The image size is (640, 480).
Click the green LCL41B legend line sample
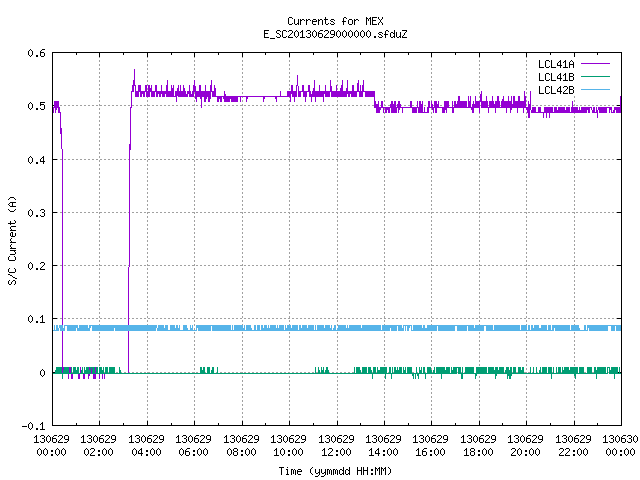click(x=595, y=76)
